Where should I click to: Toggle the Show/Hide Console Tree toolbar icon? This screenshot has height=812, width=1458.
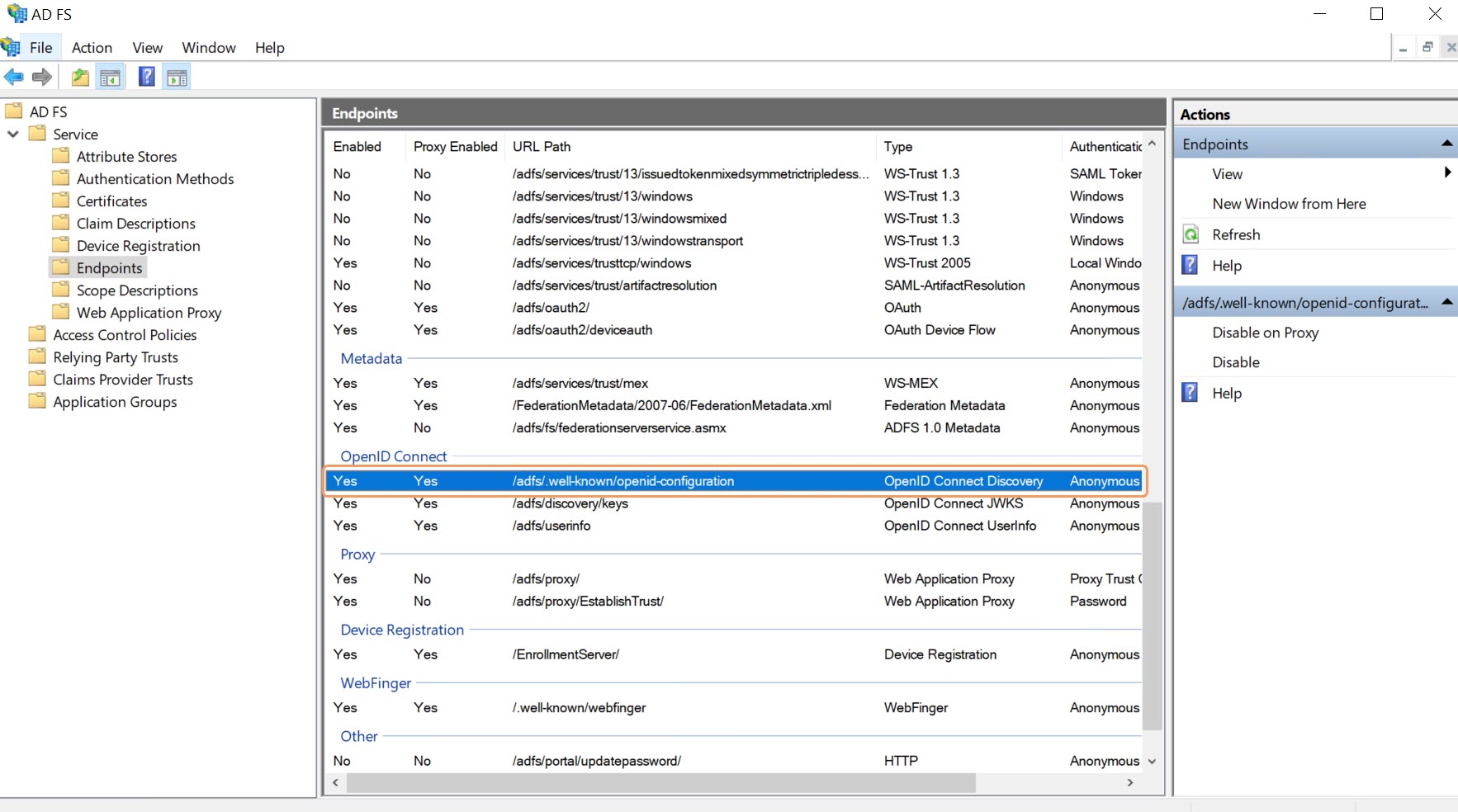110,77
